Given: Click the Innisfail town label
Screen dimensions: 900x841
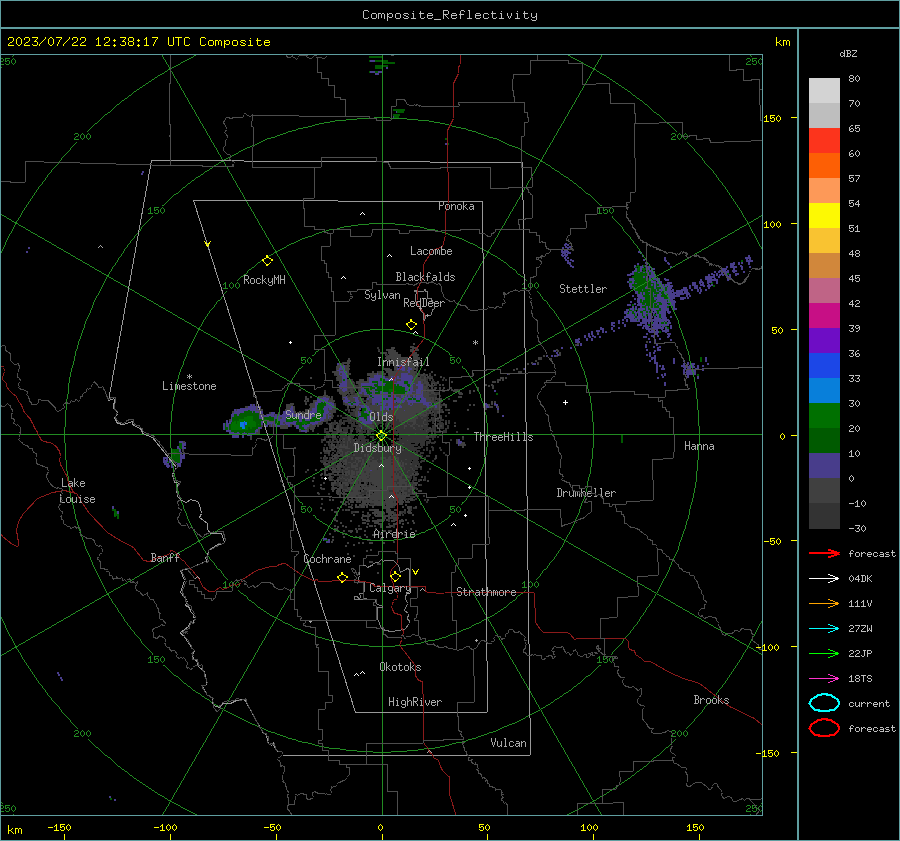Looking at the screenshot, I should coord(403,362).
